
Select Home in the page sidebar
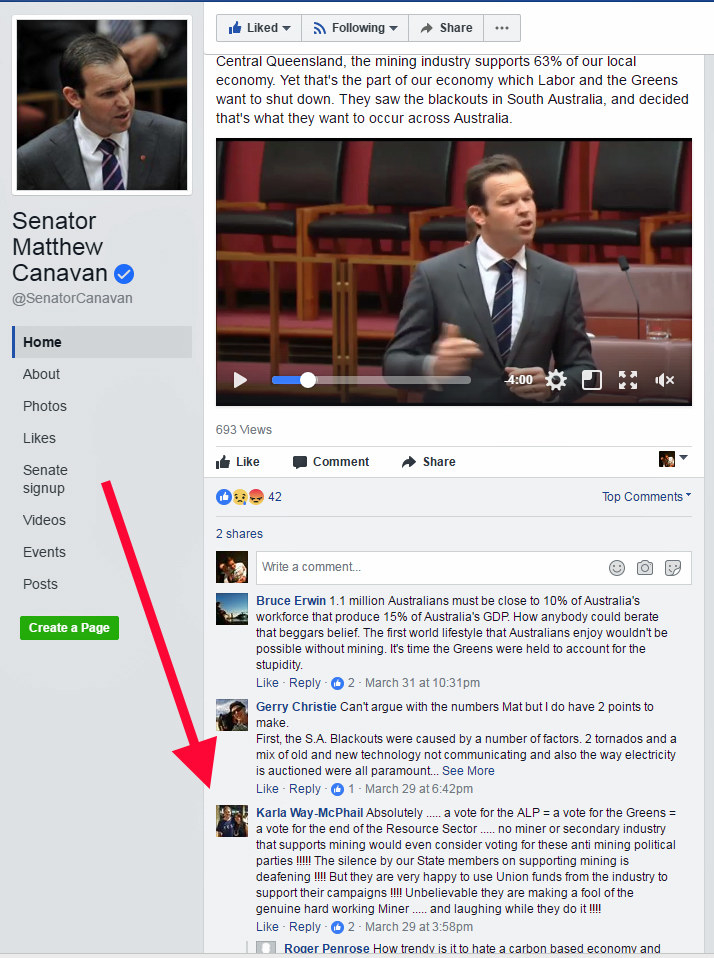102,342
